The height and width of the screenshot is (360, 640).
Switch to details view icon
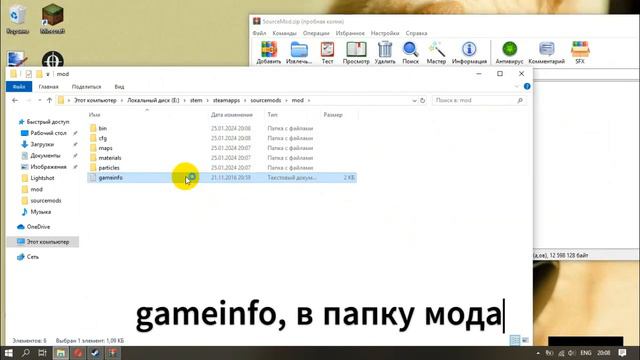point(515,340)
